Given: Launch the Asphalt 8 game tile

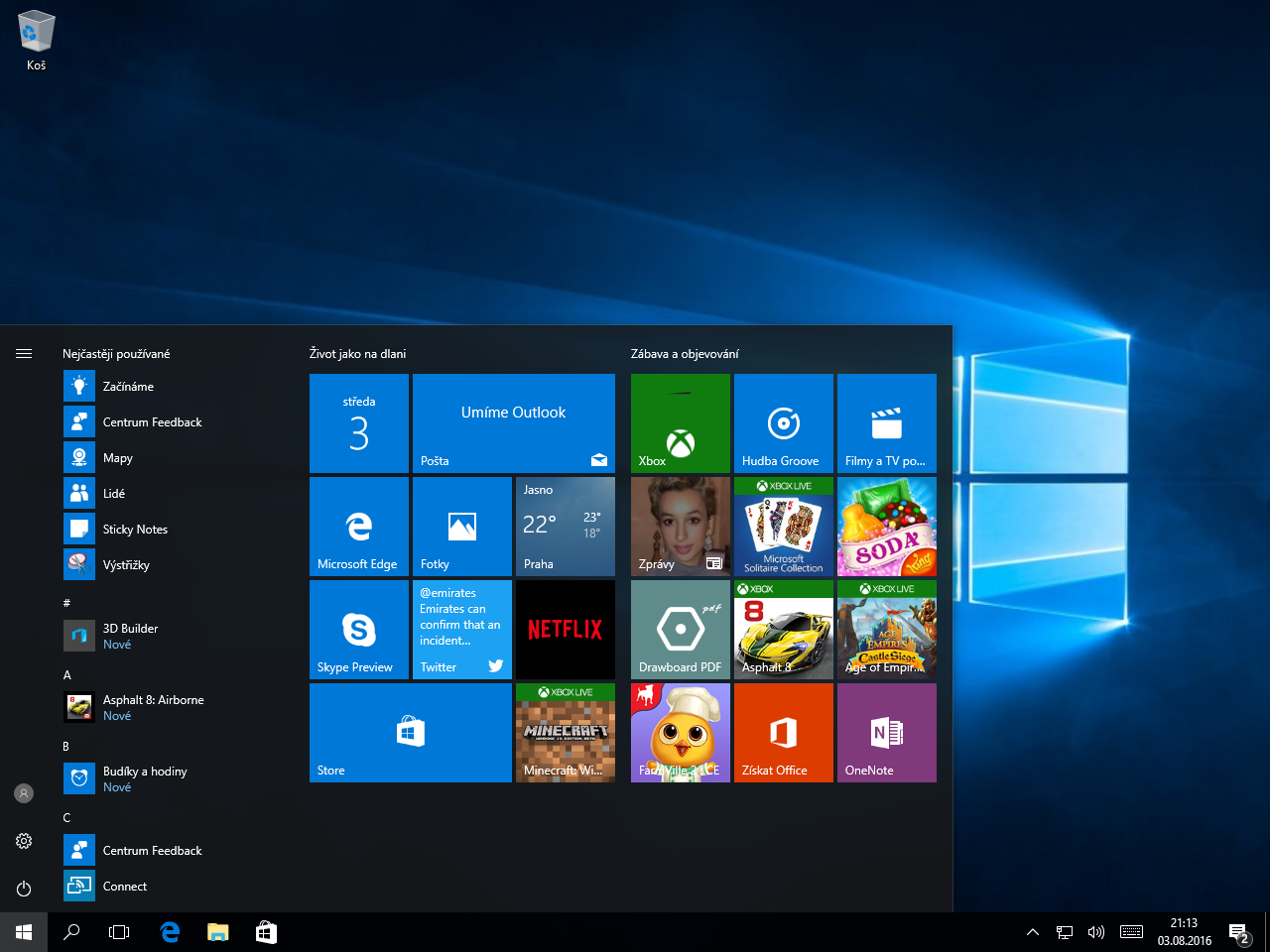Looking at the screenshot, I should [784, 630].
